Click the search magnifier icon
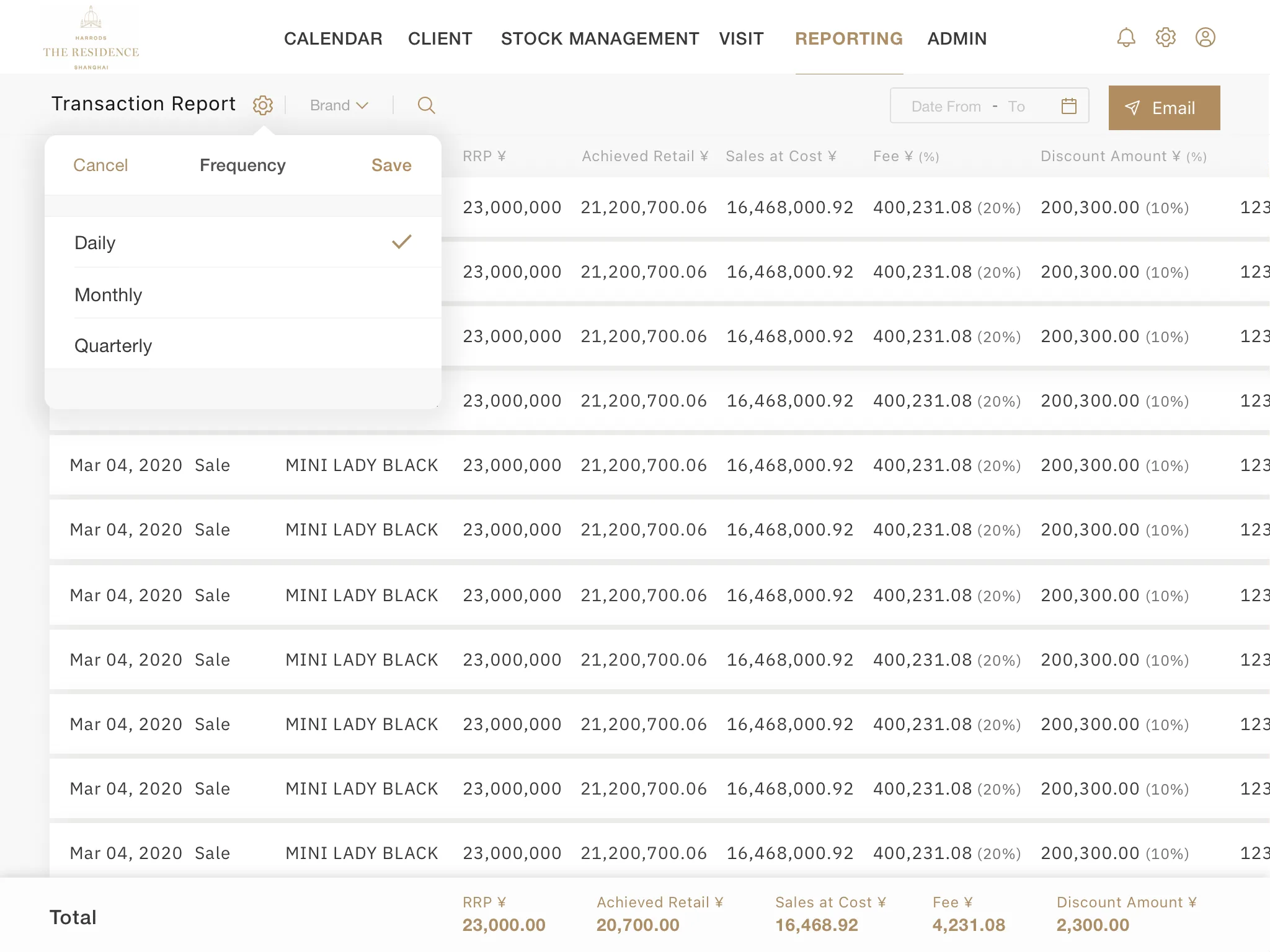The image size is (1270, 952). [x=426, y=105]
